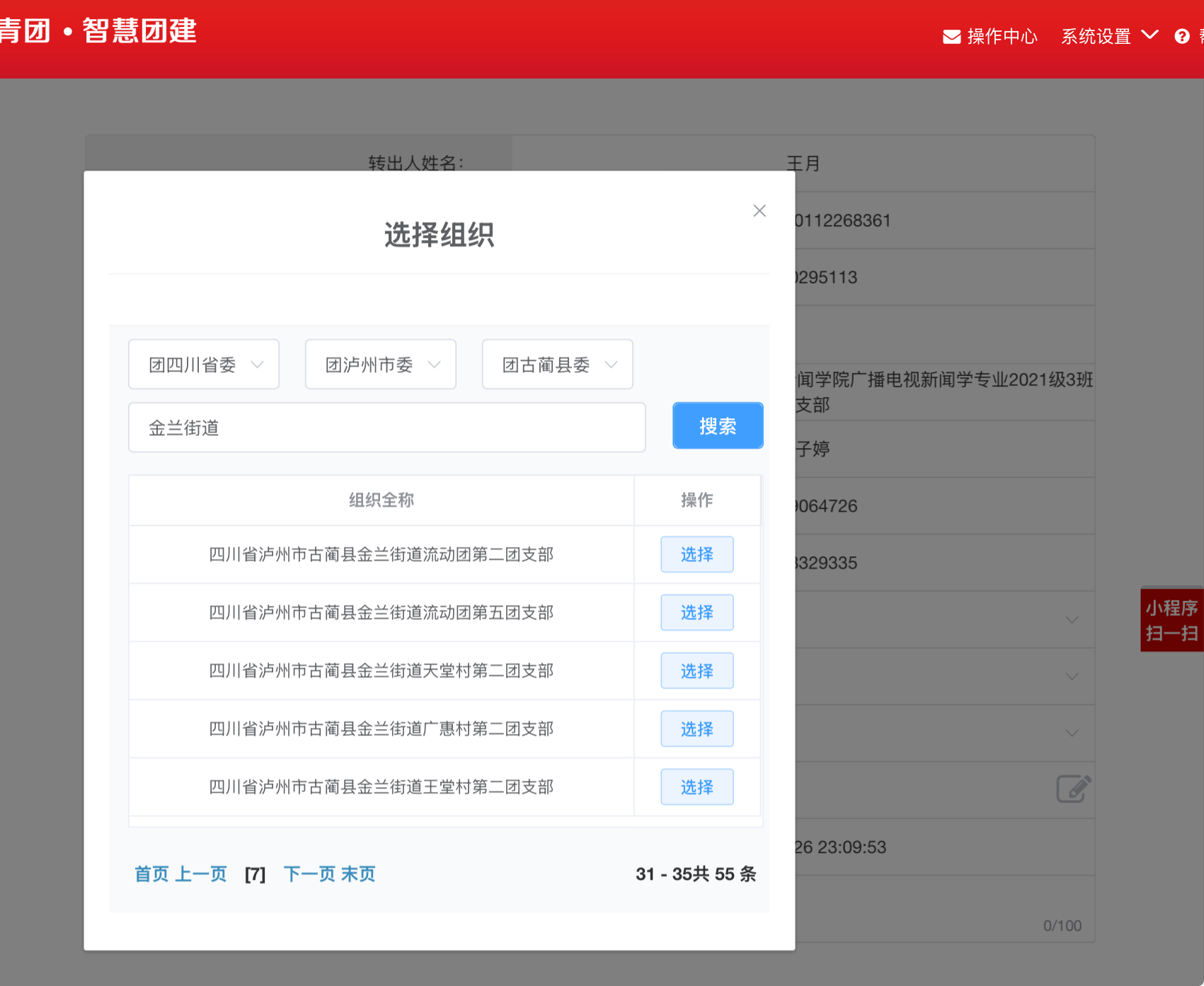
Task: Click the envelope icon beside 操作中心
Action: pos(951,37)
